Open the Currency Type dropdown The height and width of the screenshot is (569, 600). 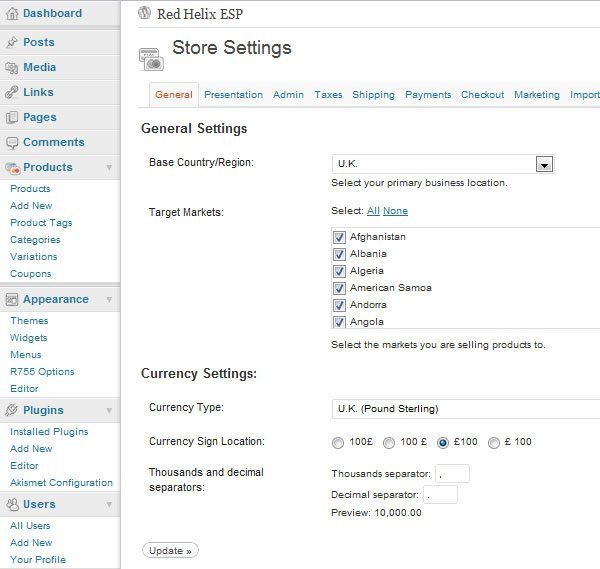coord(466,409)
